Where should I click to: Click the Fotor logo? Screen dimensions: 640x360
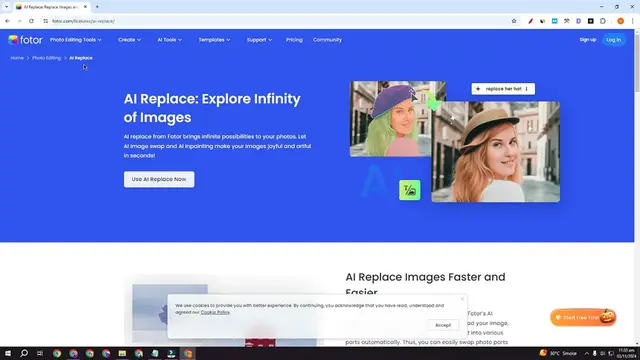[x=25, y=40]
